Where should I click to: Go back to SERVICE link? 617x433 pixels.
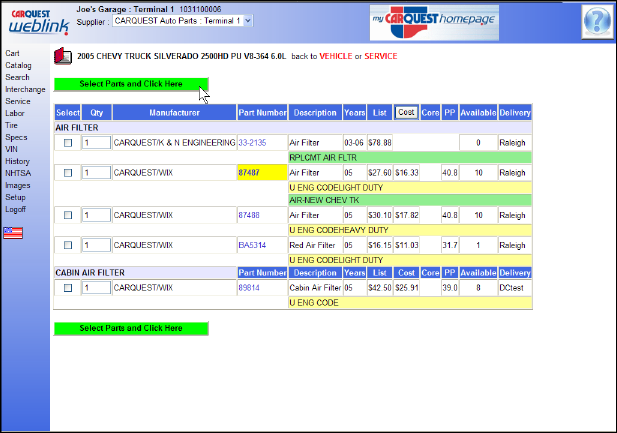pyautogui.click(x=381, y=56)
